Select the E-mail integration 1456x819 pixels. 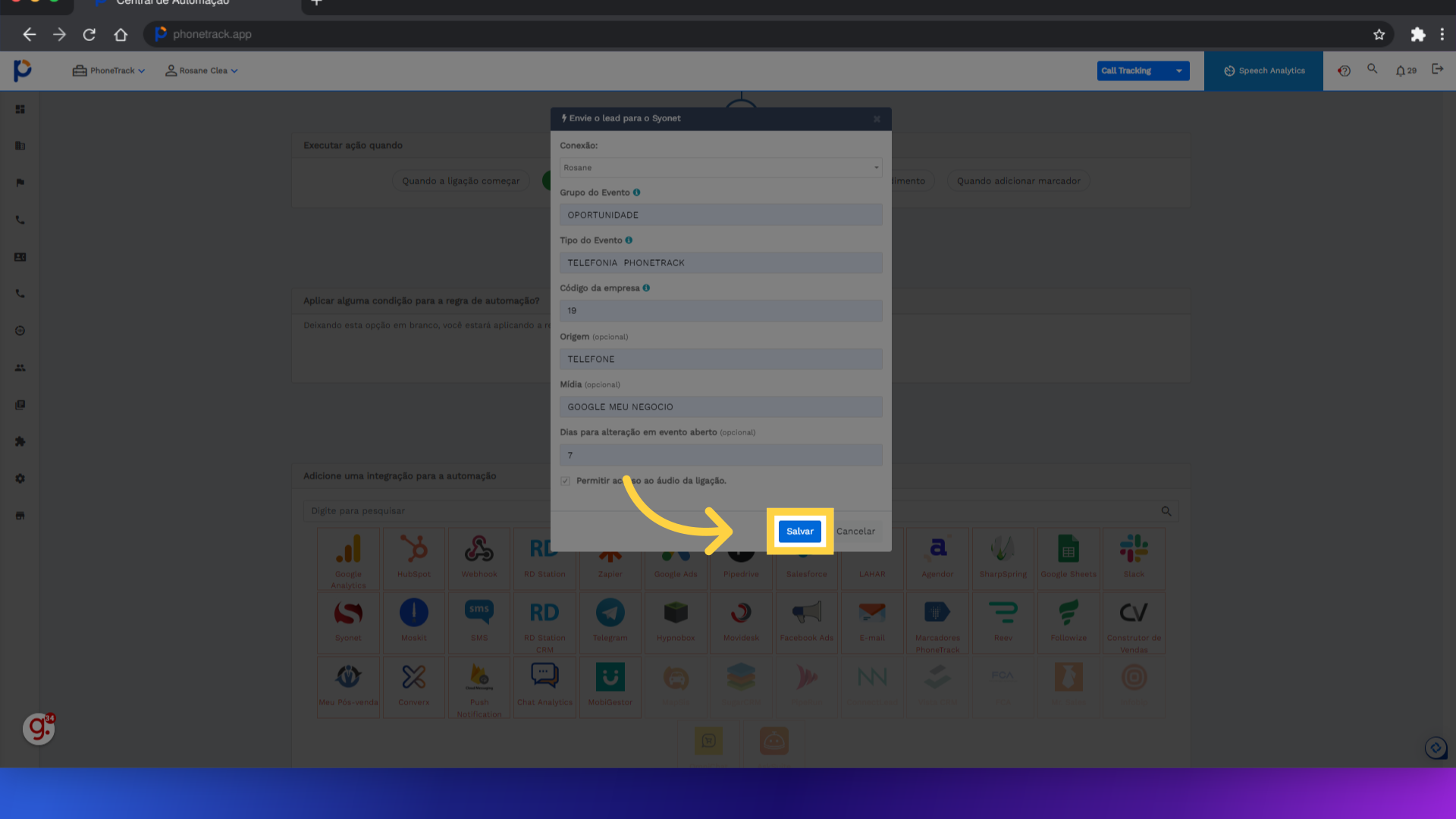coord(872,623)
